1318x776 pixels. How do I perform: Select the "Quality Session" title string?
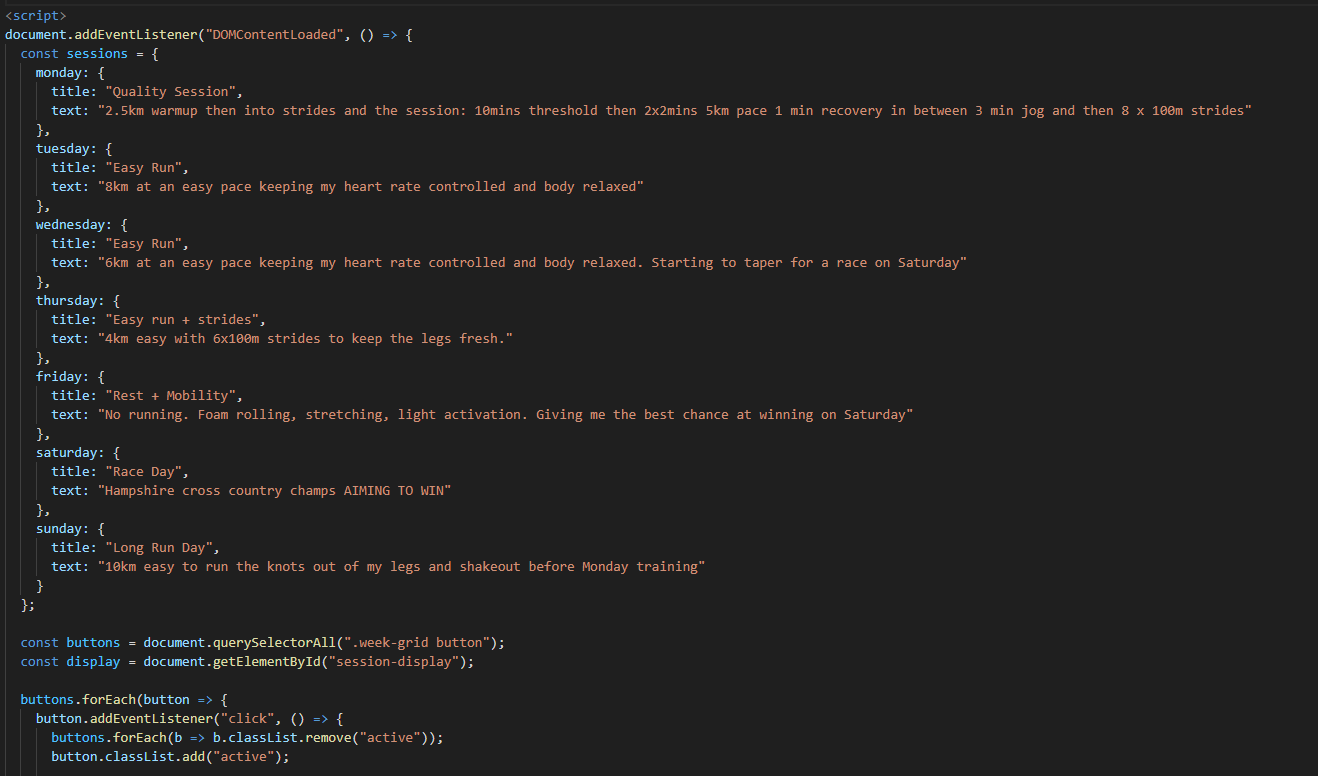click(166, 92)
